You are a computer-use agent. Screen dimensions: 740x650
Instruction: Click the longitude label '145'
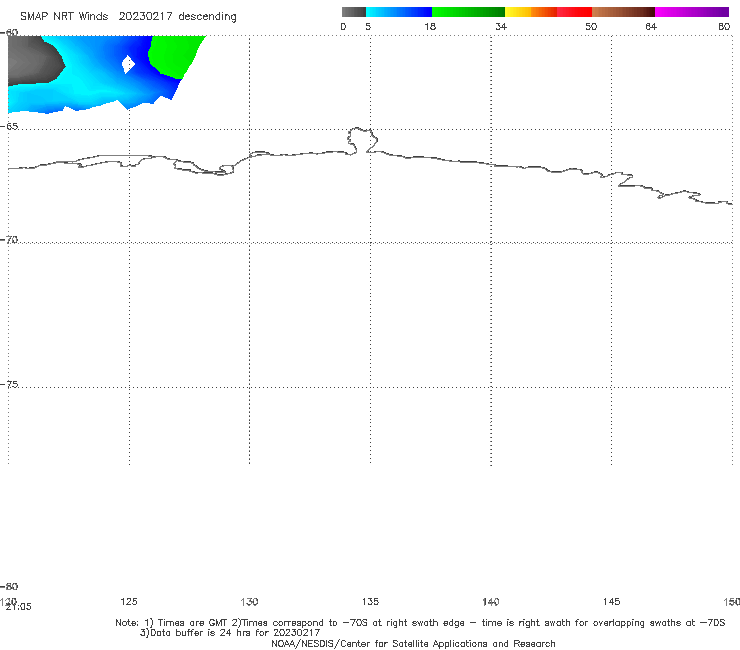point(612,601)
